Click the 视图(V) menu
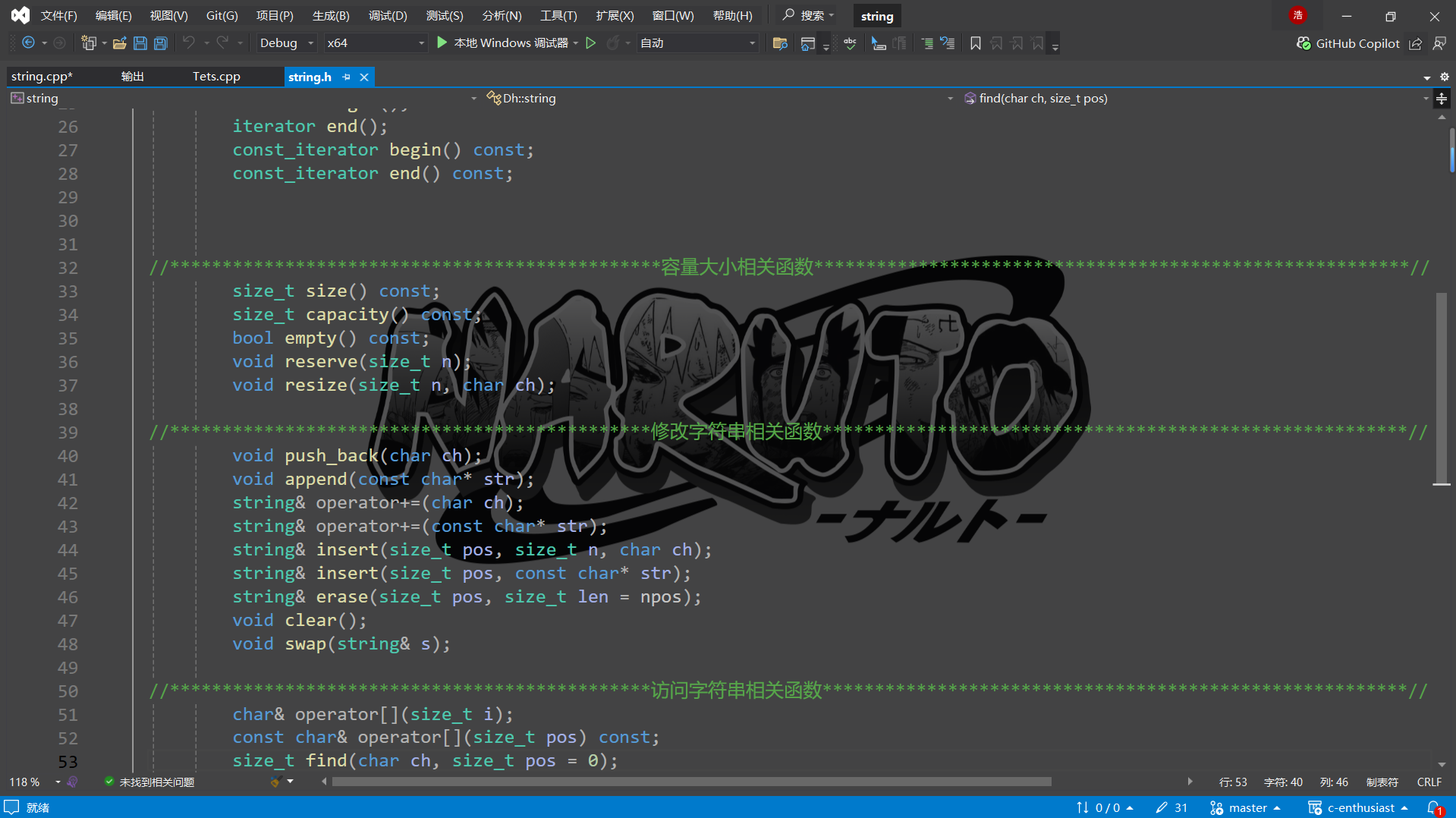 coord(168,15)
